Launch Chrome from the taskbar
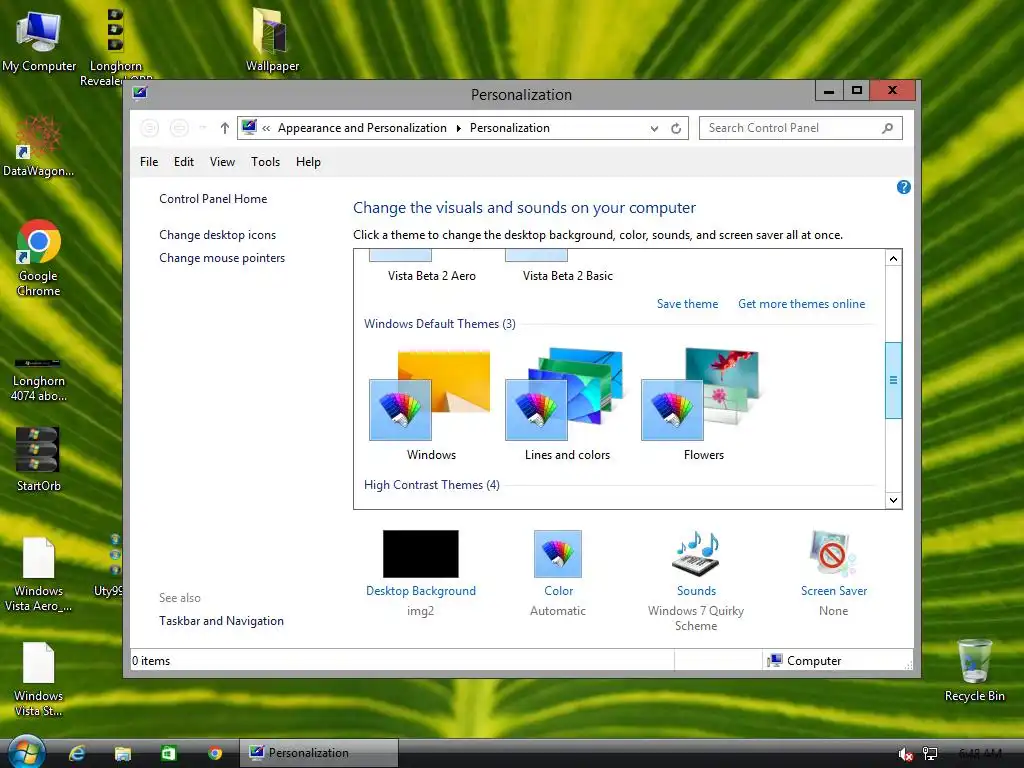Viewport: 1024px width, 768px height. pos(215,753)
